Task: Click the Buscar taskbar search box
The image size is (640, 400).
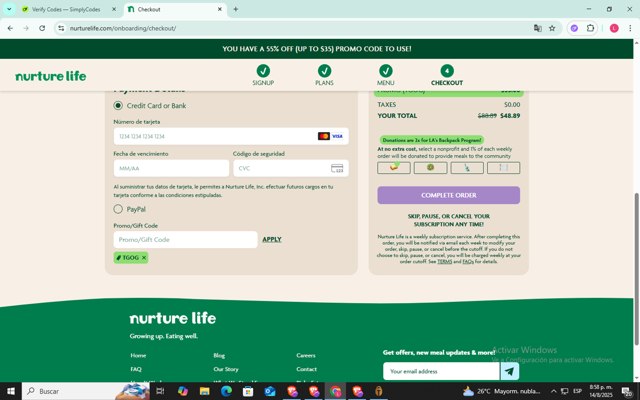Action: point(86,391)
